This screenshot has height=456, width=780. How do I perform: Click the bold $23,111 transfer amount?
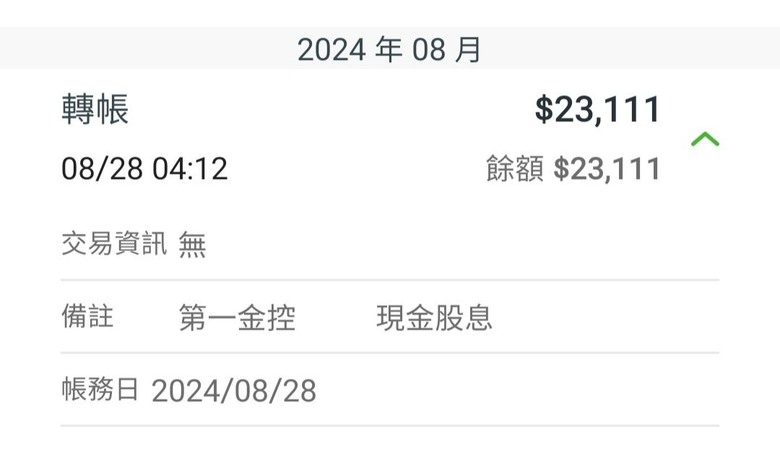(x=597, y=109)
